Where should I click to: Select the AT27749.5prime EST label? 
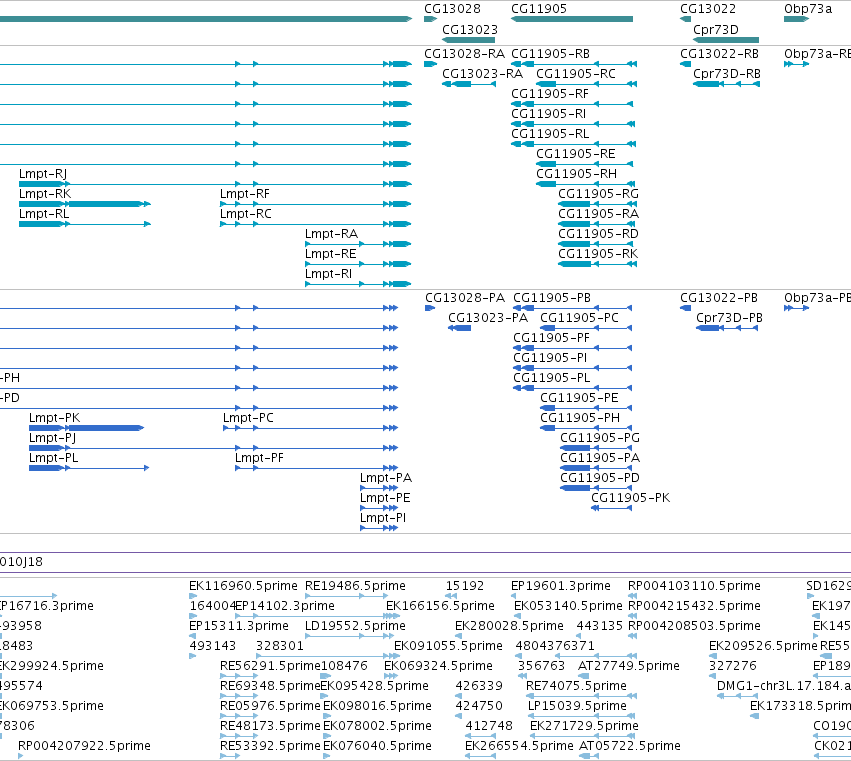[628, 666]
